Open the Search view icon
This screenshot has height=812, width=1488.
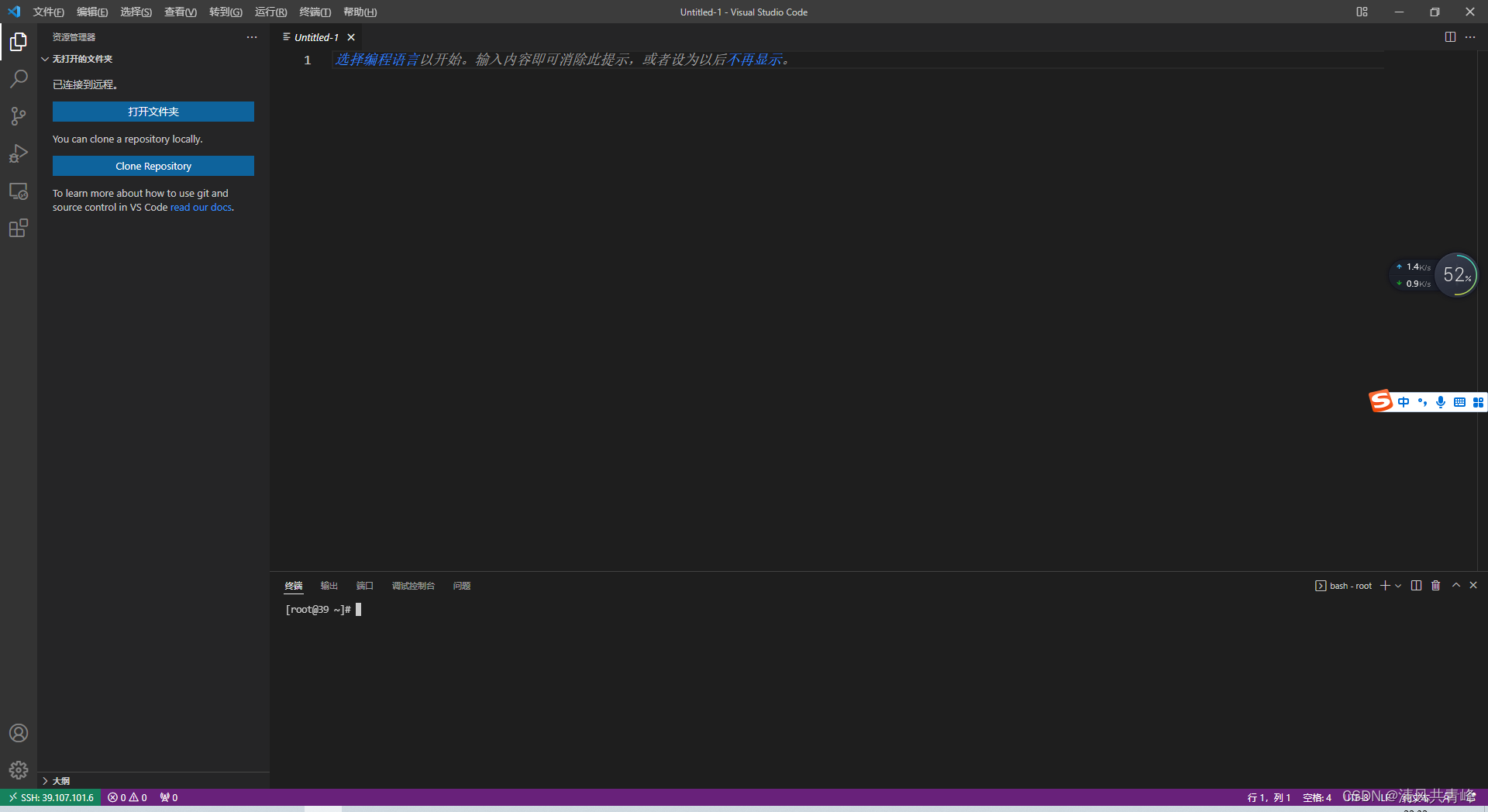(19, 79)
